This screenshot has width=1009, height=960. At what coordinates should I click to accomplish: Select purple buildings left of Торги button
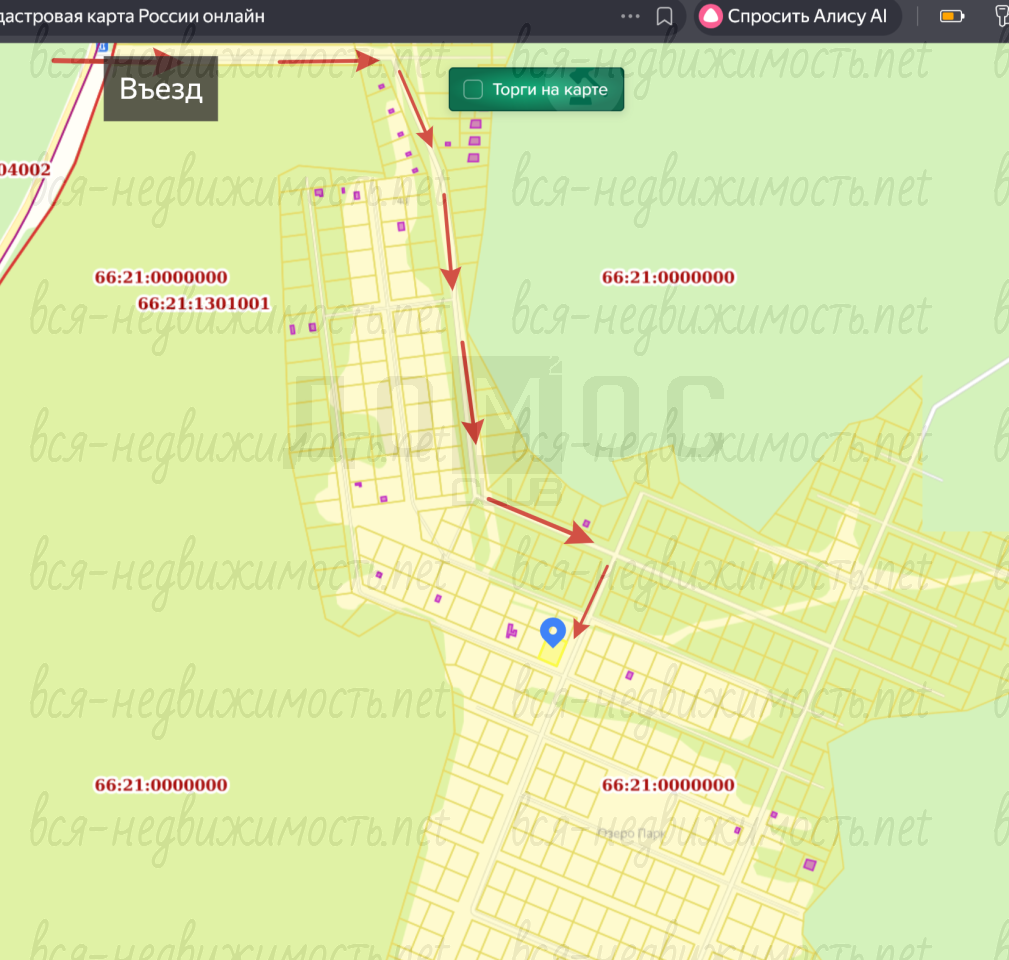tap(474, 140)
